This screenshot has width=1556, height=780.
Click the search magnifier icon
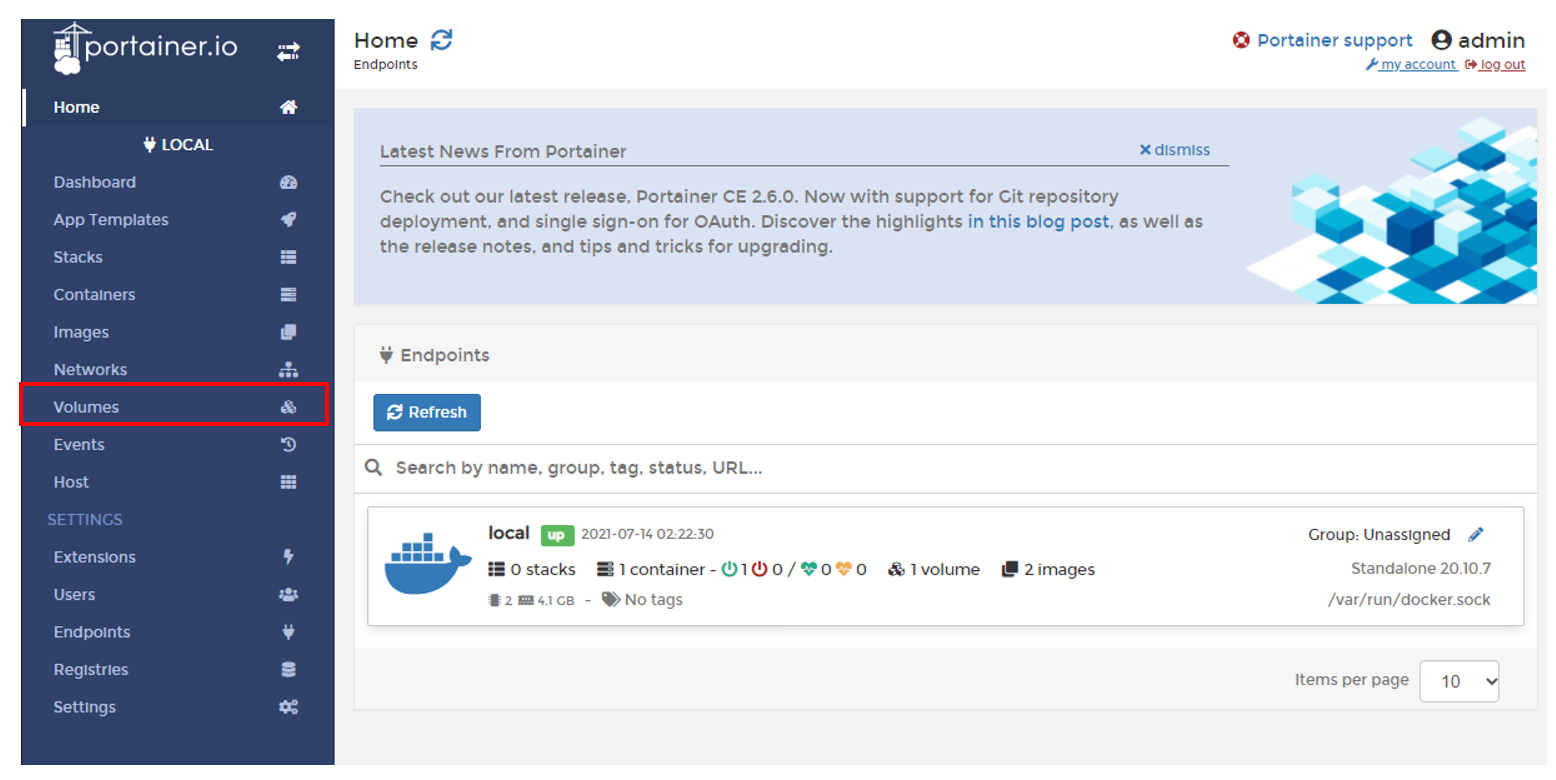pos(373,467)
